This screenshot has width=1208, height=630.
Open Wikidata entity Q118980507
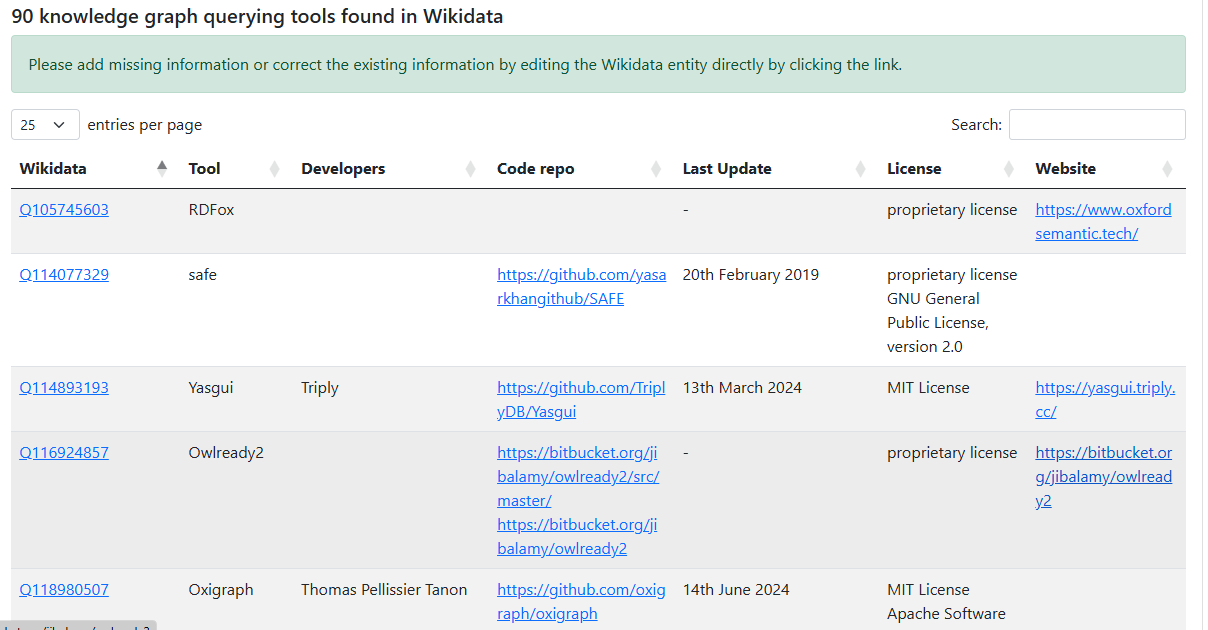(64, 590)
